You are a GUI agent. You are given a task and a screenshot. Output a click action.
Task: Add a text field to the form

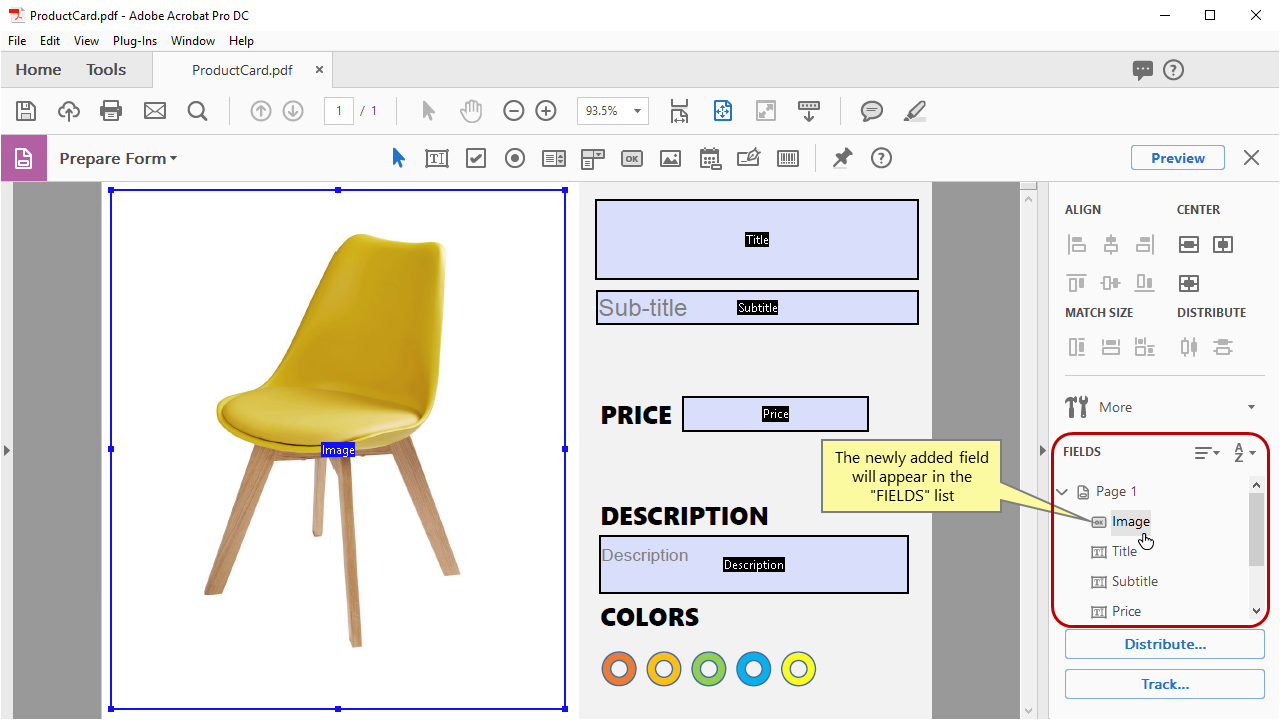click(x=437, y=158)
